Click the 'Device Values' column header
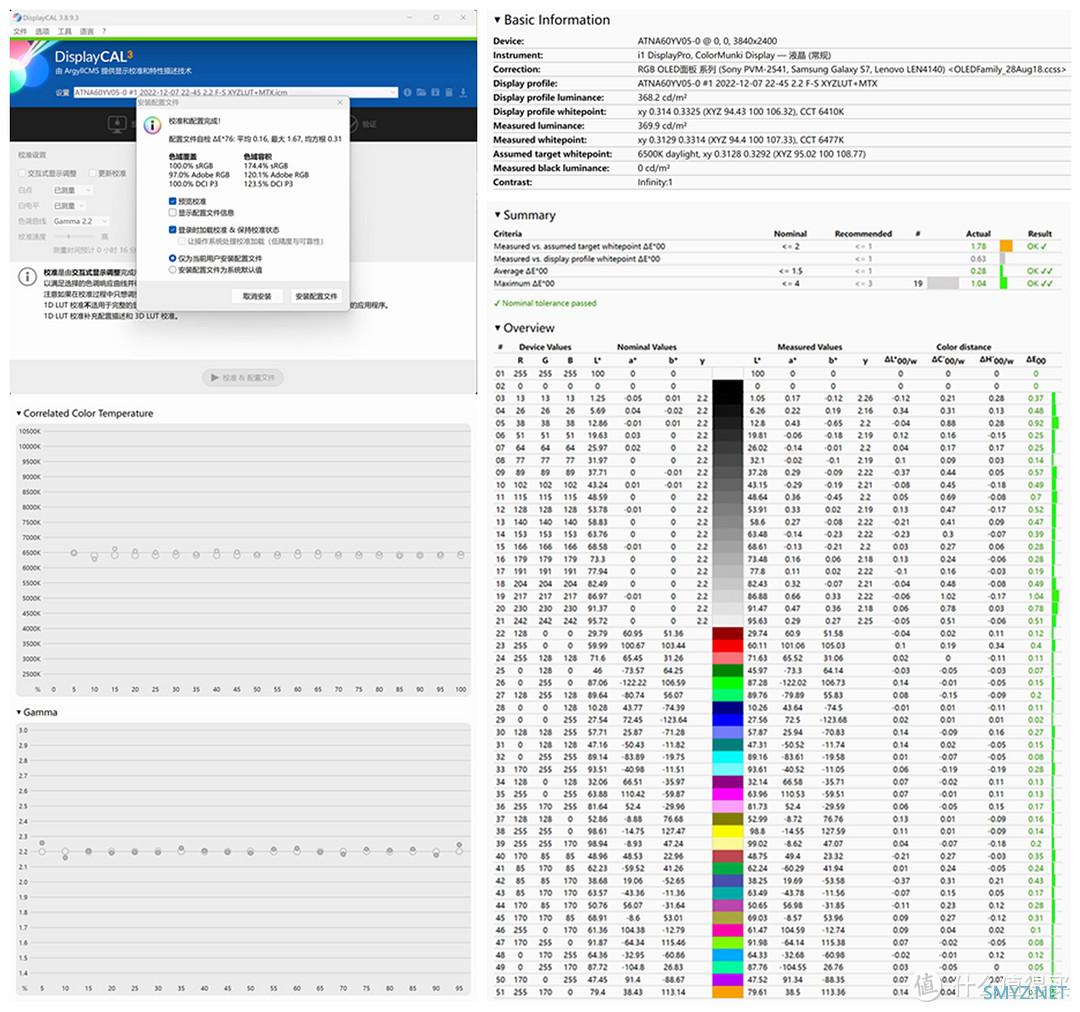The height and width of the screenshot is (1012, 1080). coord(545,347)
